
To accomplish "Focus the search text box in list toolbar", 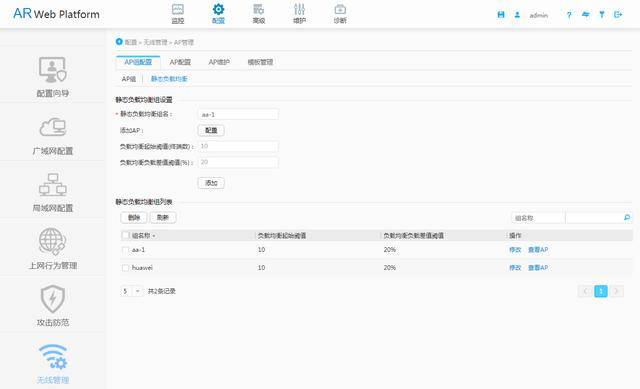I will tap(594, 218).
